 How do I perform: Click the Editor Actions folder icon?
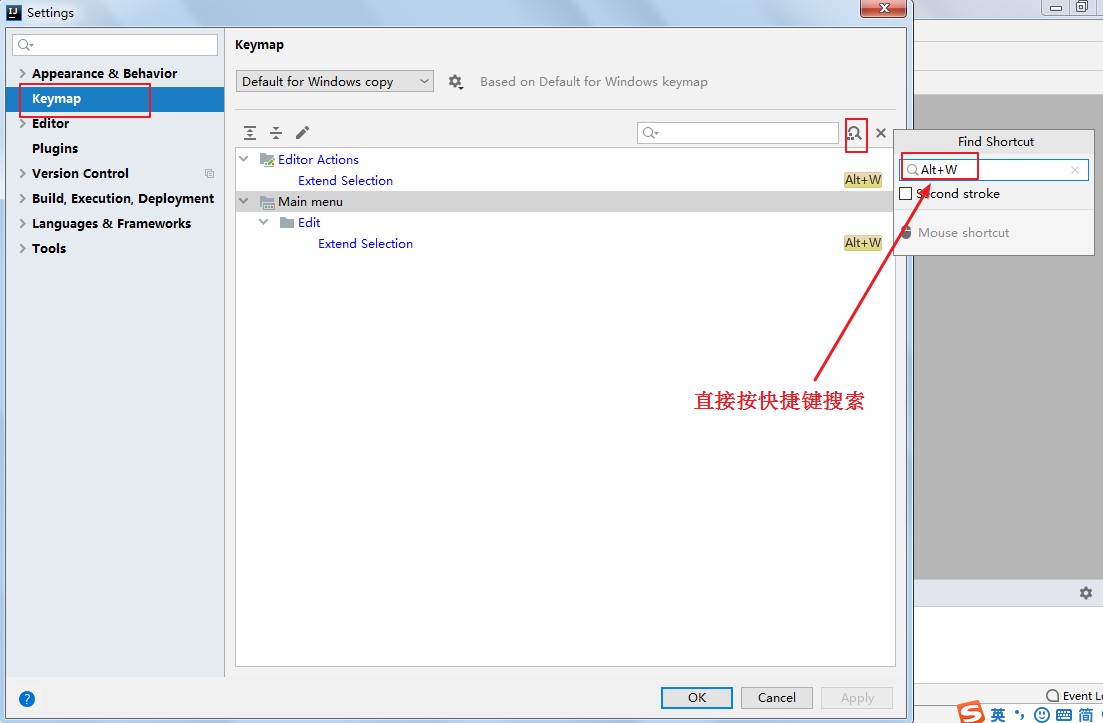(267, 160)
